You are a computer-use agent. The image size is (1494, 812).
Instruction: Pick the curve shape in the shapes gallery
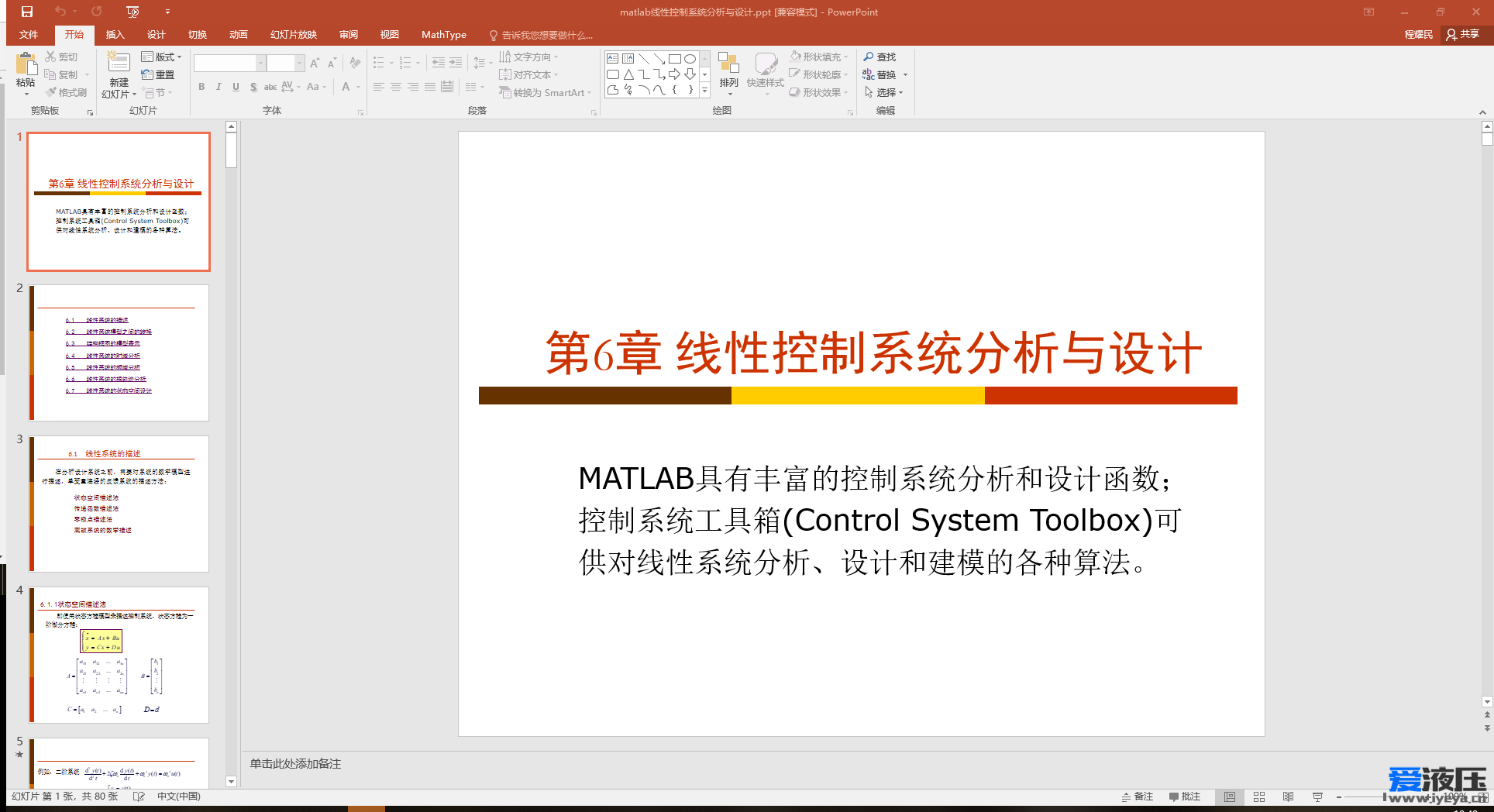coord(659,90)
